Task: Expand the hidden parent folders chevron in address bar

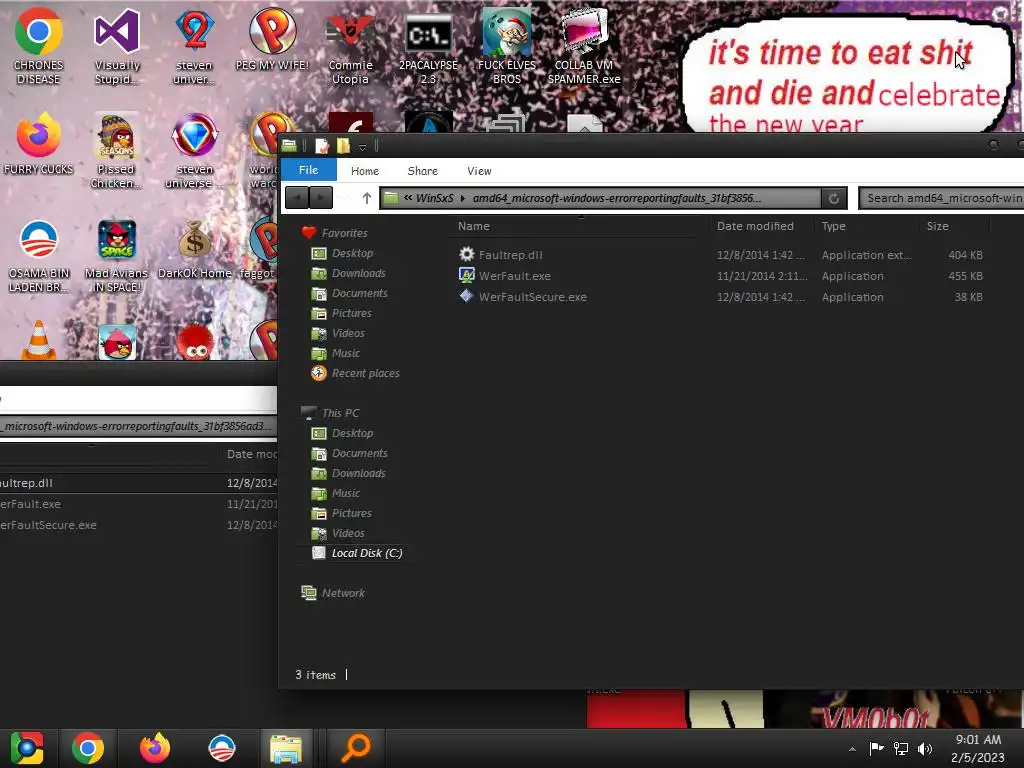Action: [x=408, y=198]
